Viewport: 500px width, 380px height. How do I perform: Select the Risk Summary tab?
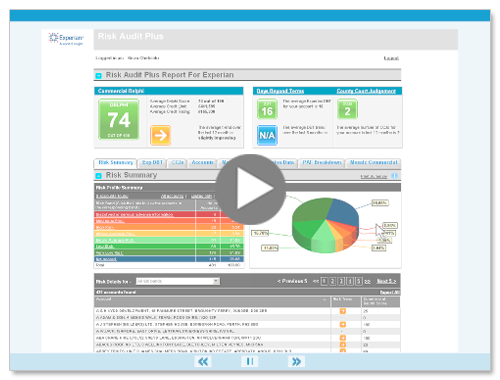116,163
